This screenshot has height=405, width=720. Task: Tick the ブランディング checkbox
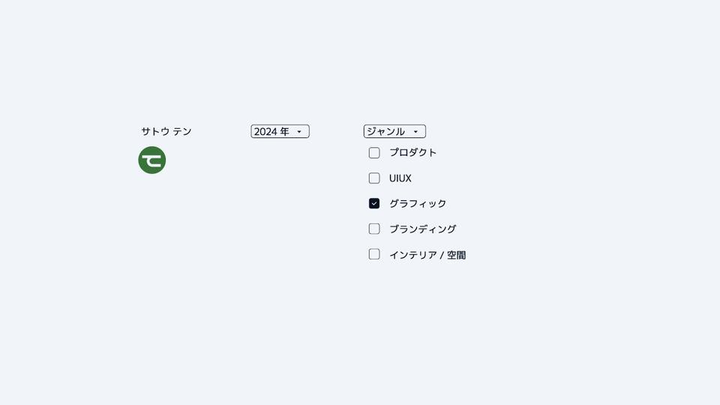coord(374,229)
